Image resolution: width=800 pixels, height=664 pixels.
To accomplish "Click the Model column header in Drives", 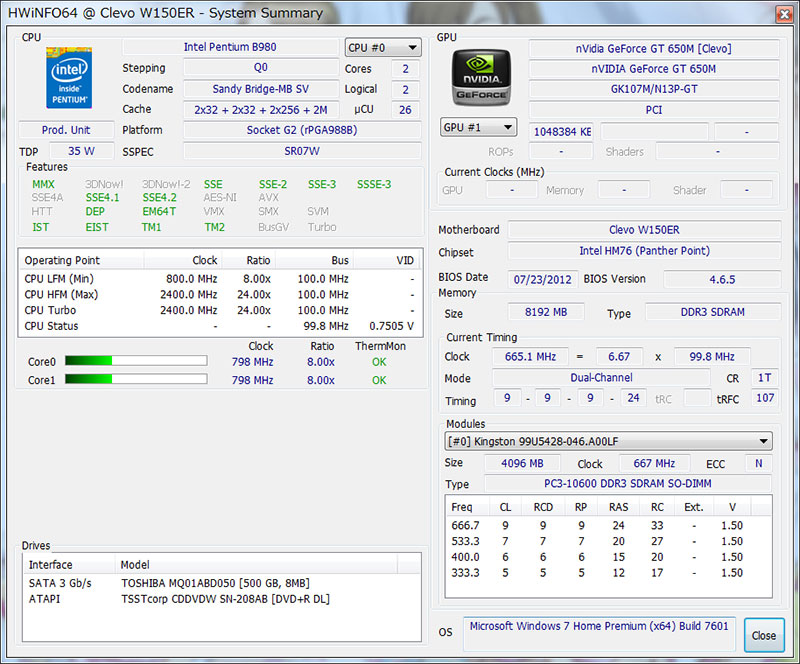I will pyautogui.click(x=256, y=564).
